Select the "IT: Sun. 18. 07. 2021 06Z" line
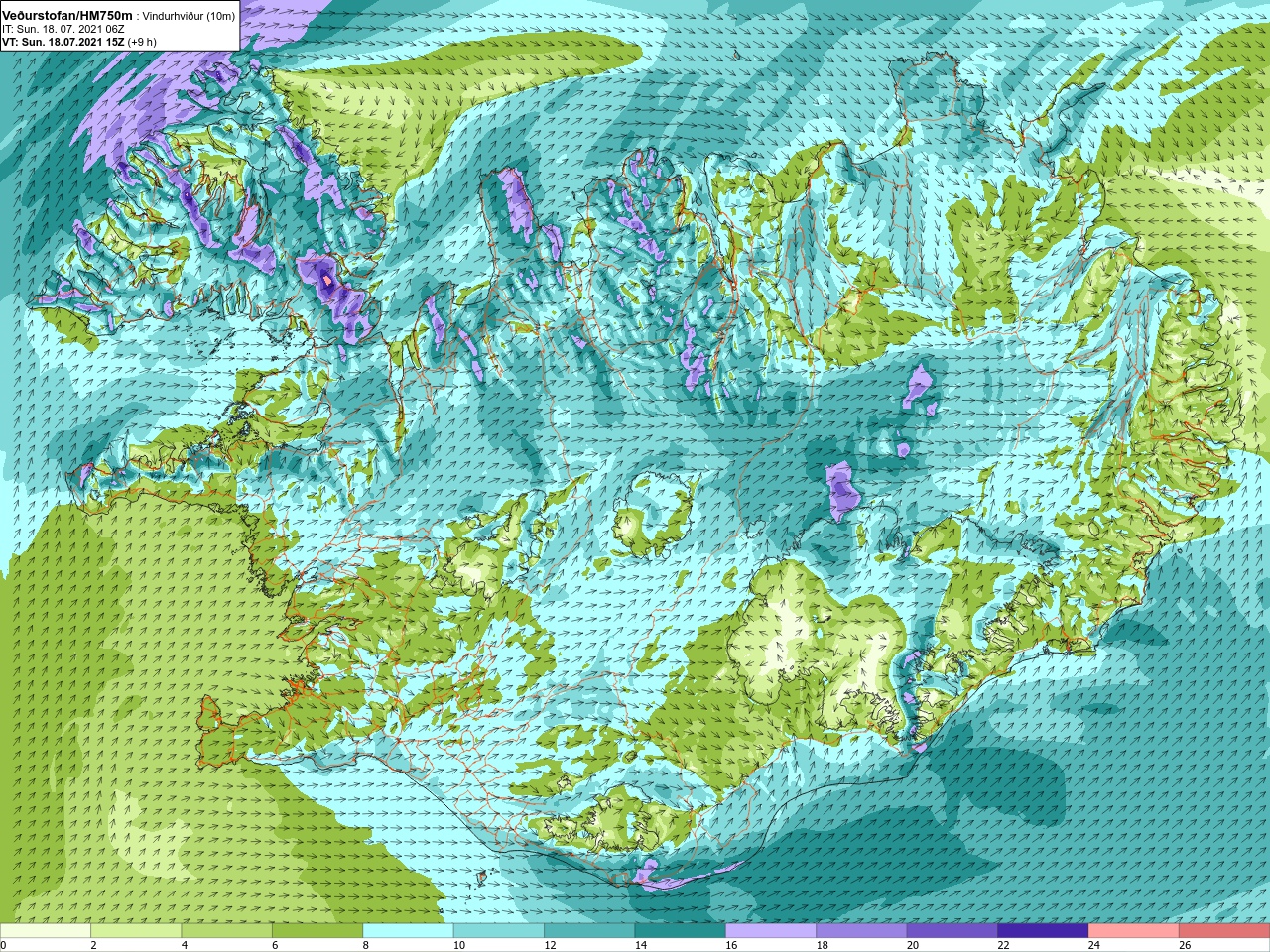The image size is (1270, 952). pyautogui.click(x=63, y=29)
